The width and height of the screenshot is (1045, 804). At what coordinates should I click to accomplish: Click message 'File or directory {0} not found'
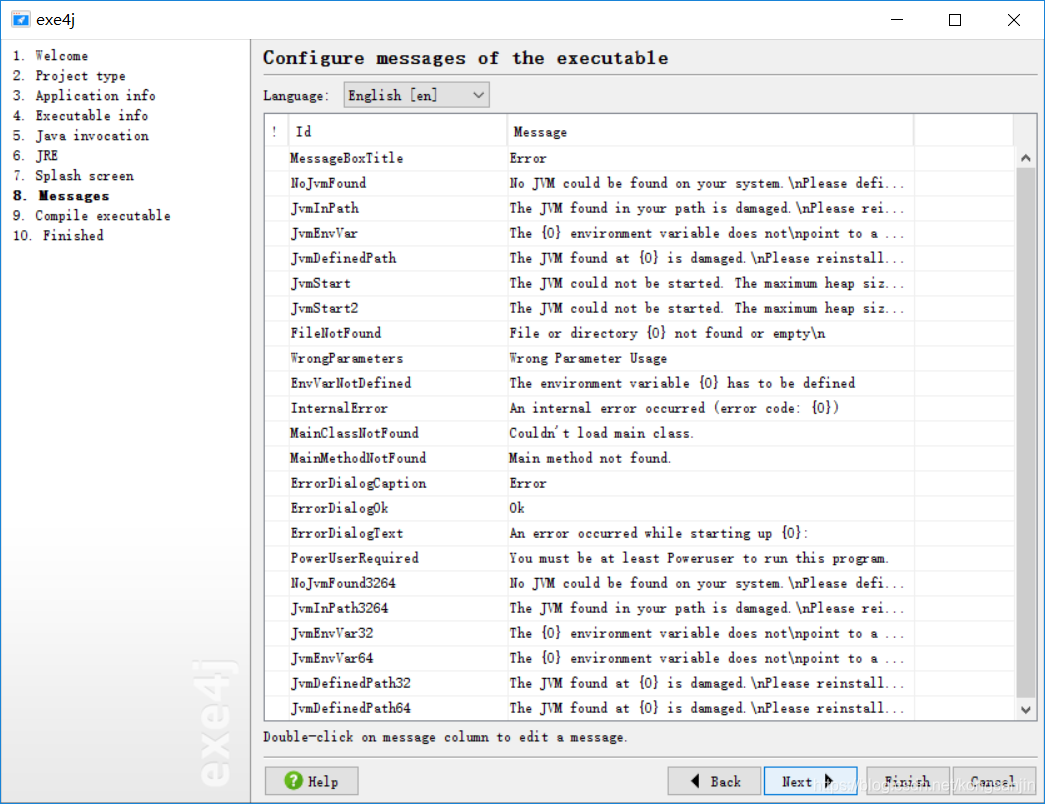(667, 333)
